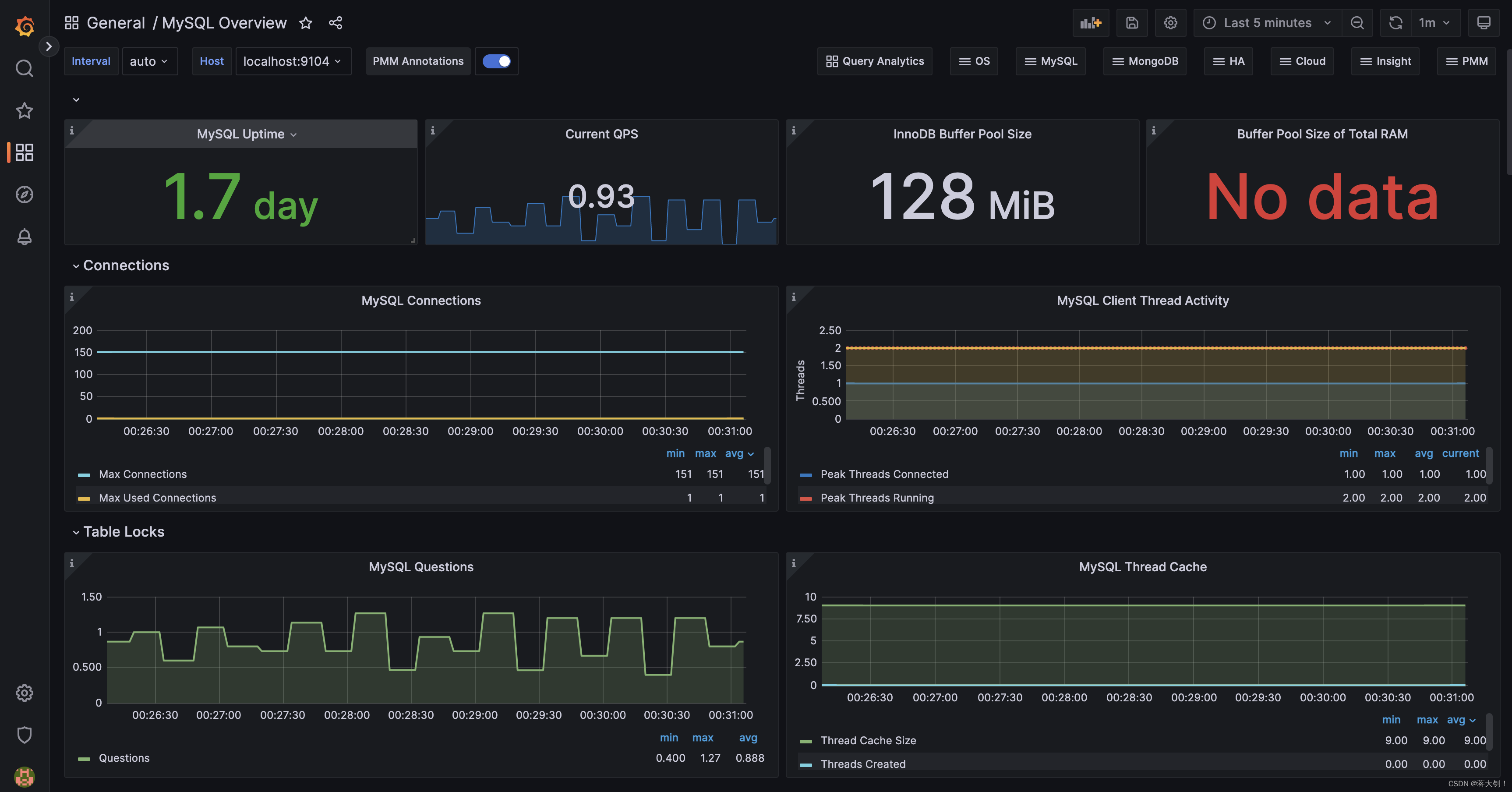The width and height of the screenshot is (1512, 792).
Task: Toggle the PMM Annotations switch
Action: (x=497, y=61)
